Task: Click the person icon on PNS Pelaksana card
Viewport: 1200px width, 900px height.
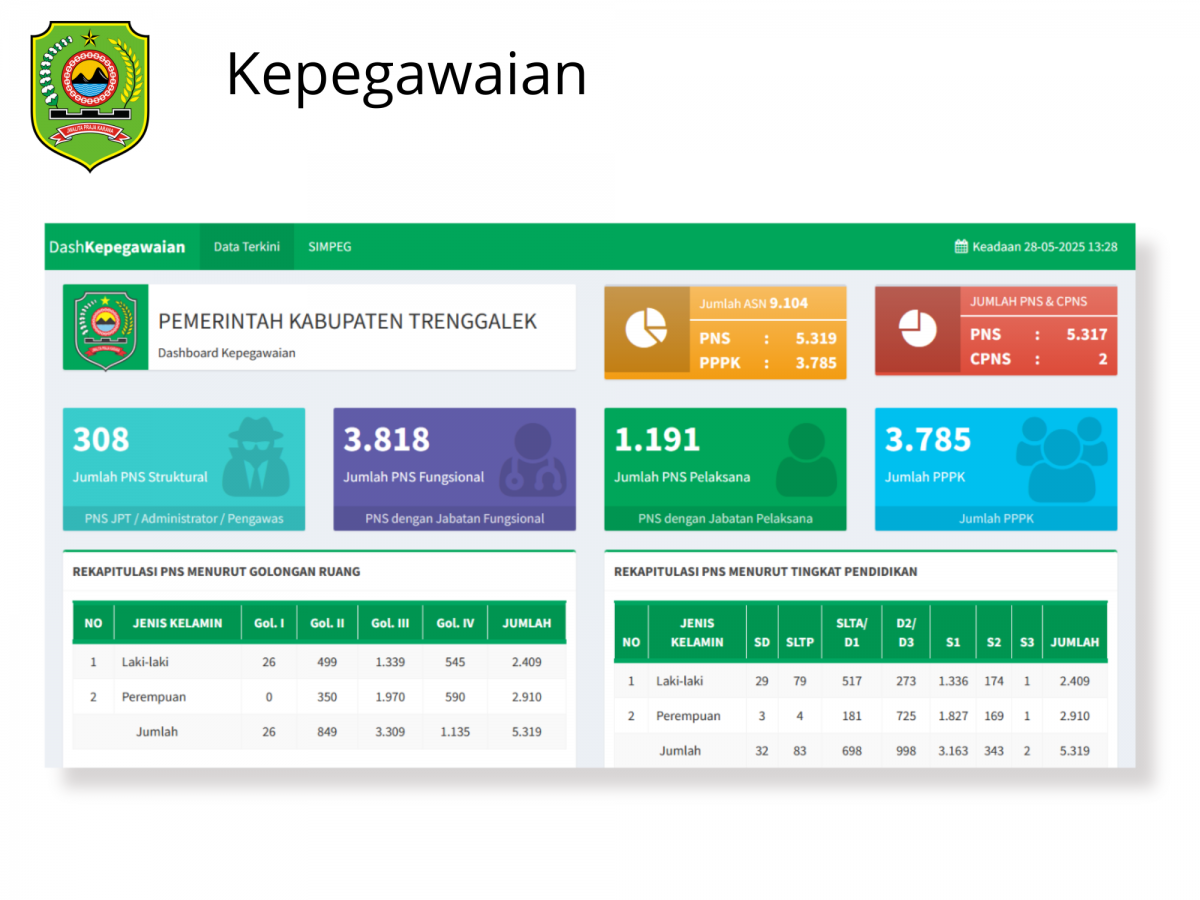Action: tap(804, 459)
